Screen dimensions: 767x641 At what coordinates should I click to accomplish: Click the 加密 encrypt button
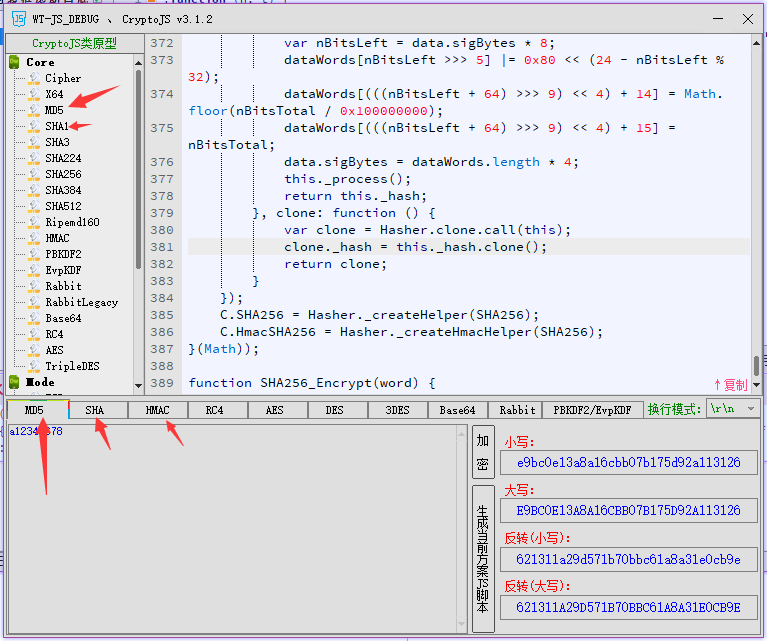coord(483,452)
